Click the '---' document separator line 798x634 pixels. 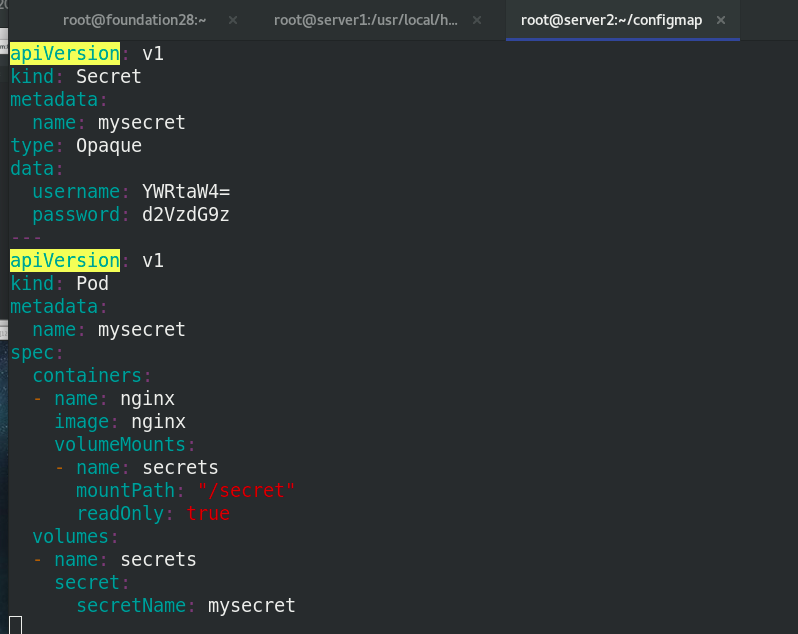tap(26, 238)
